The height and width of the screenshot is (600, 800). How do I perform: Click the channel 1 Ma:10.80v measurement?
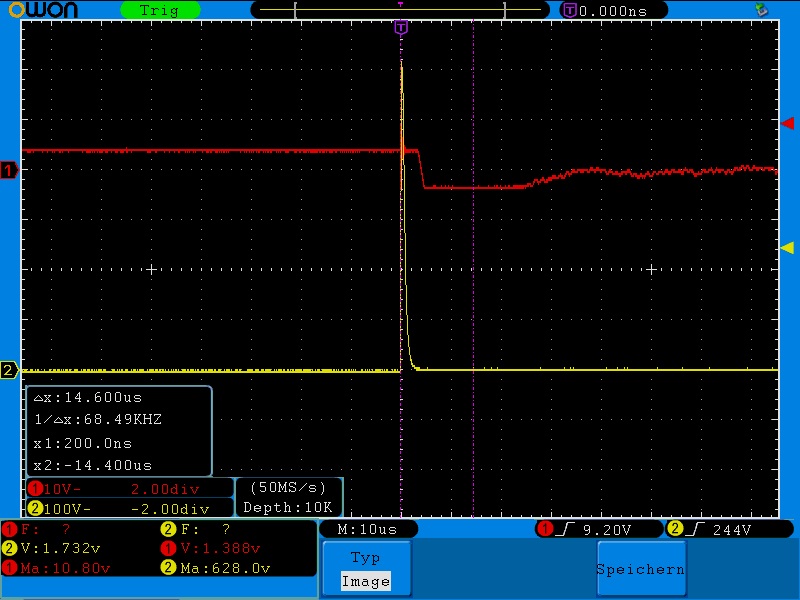pyautogui.click(x=60, y=567)
